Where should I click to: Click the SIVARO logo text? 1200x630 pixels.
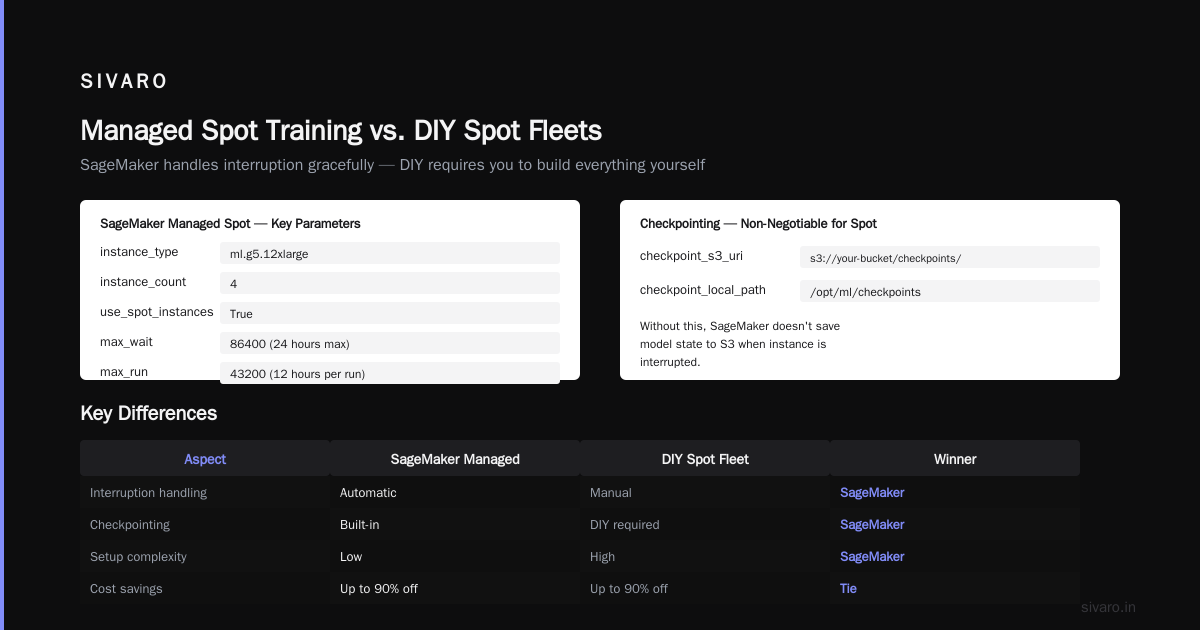pos(124,82)
